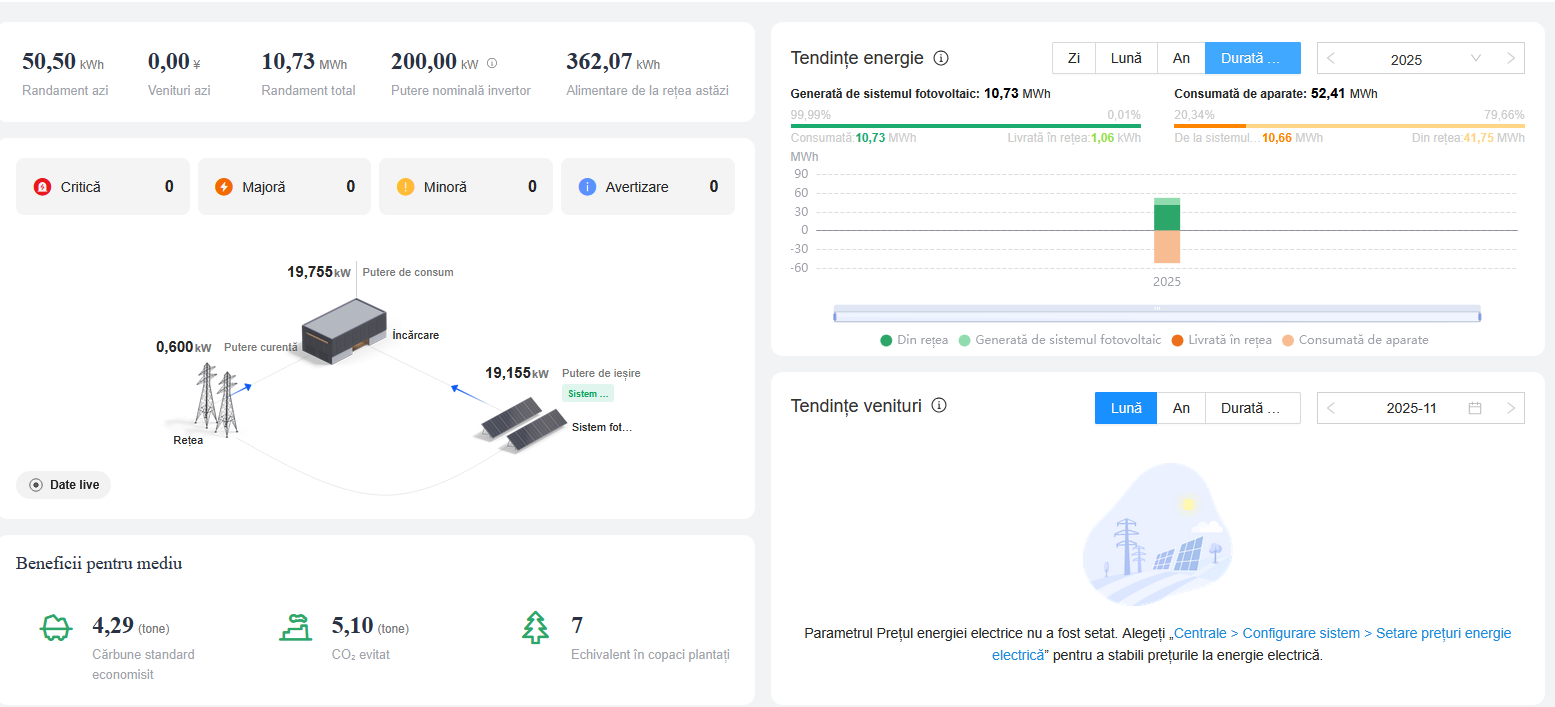Click the Minoră yellow alarm icon
1555x707 pixels.
pyautogui.click(x=405, y=187)
